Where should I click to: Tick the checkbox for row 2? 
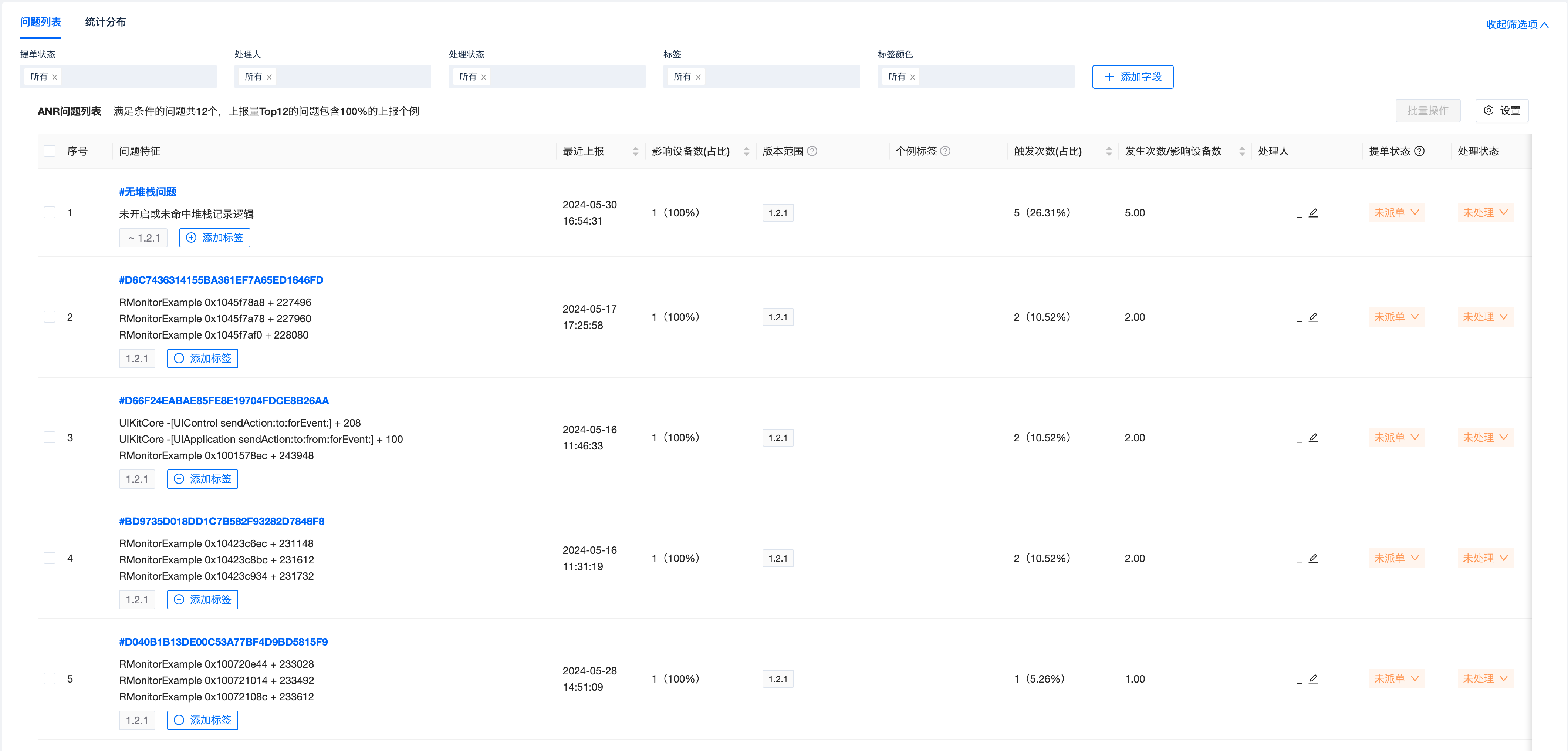pos(50,317)
